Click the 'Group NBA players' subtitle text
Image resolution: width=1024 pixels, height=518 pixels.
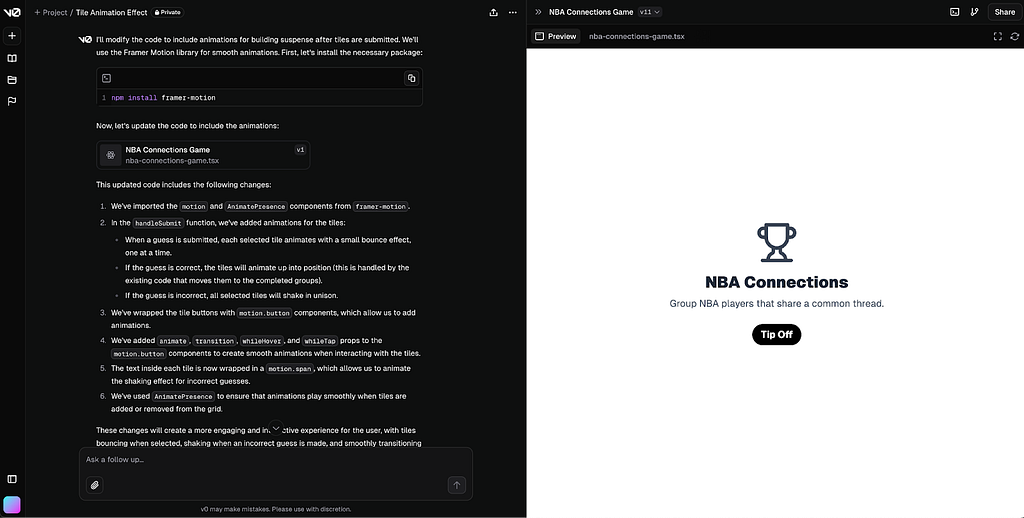click(x=776, y=304)
